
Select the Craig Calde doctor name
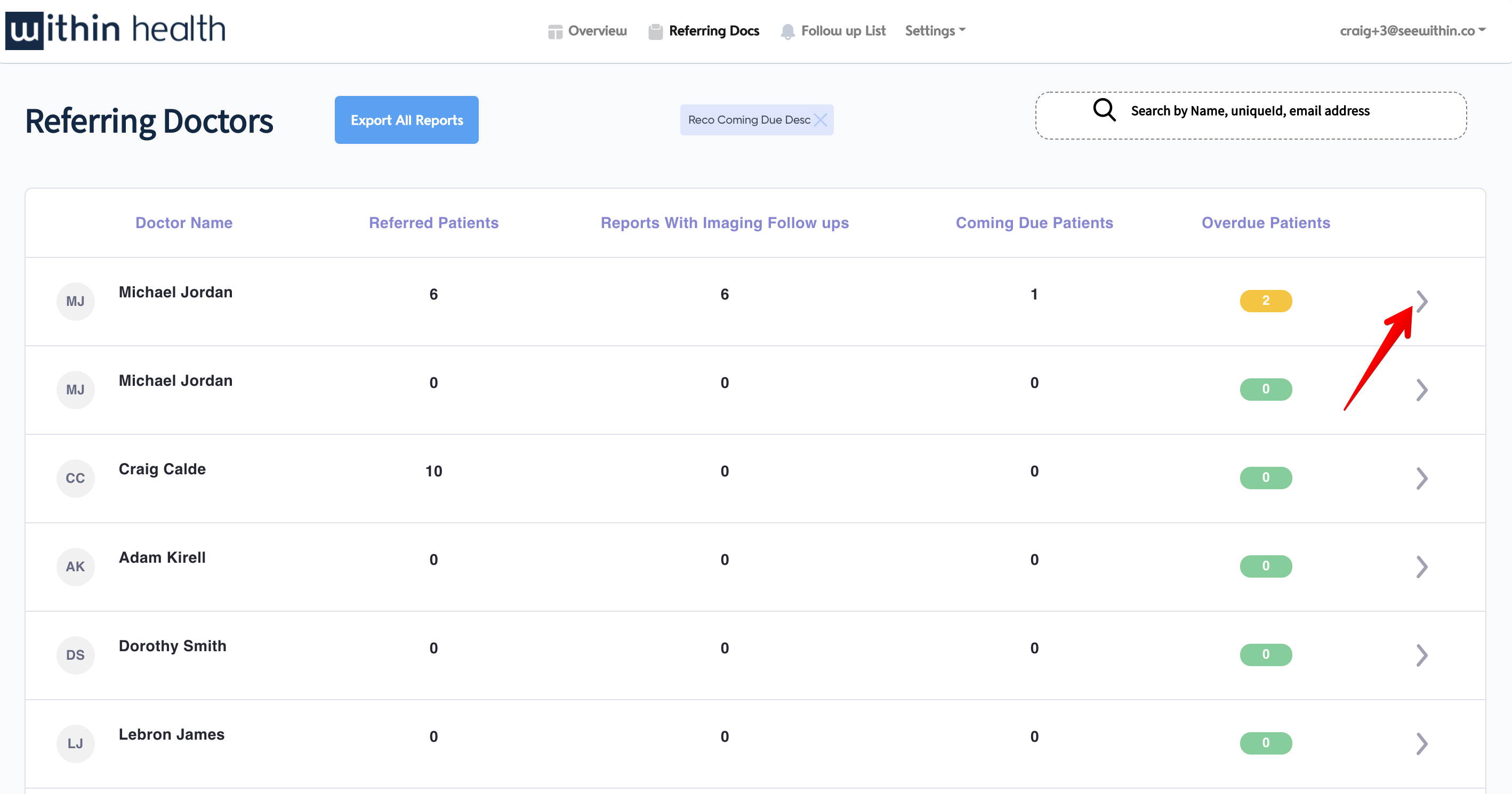pyautogui.click(x=162, y=469)
